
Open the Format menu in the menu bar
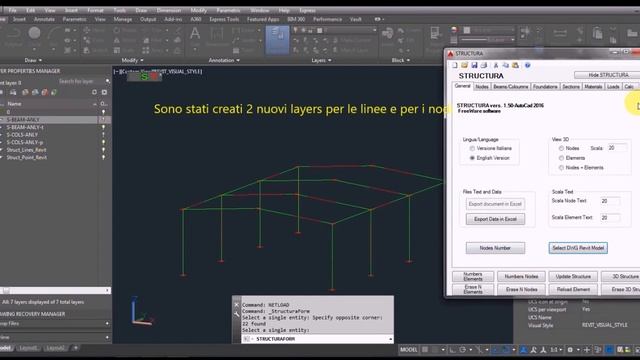coord(95,10)
